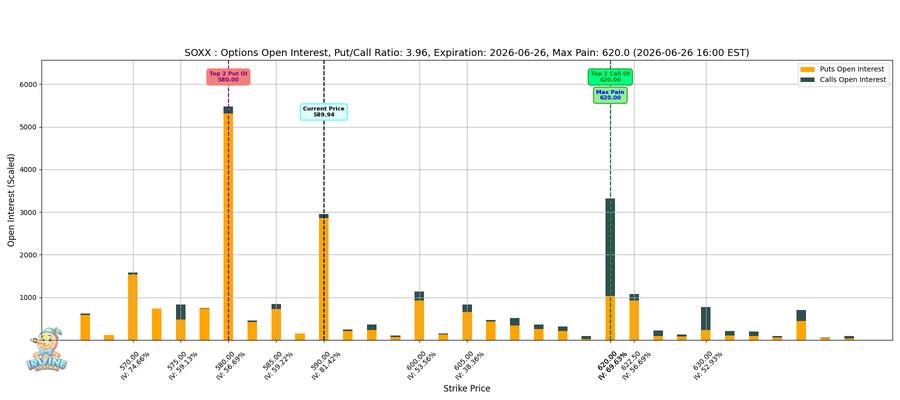900x400 pixels.
Task: Click the dark call segment of the 630 strike bar
Action: click(x=705, y=319)
